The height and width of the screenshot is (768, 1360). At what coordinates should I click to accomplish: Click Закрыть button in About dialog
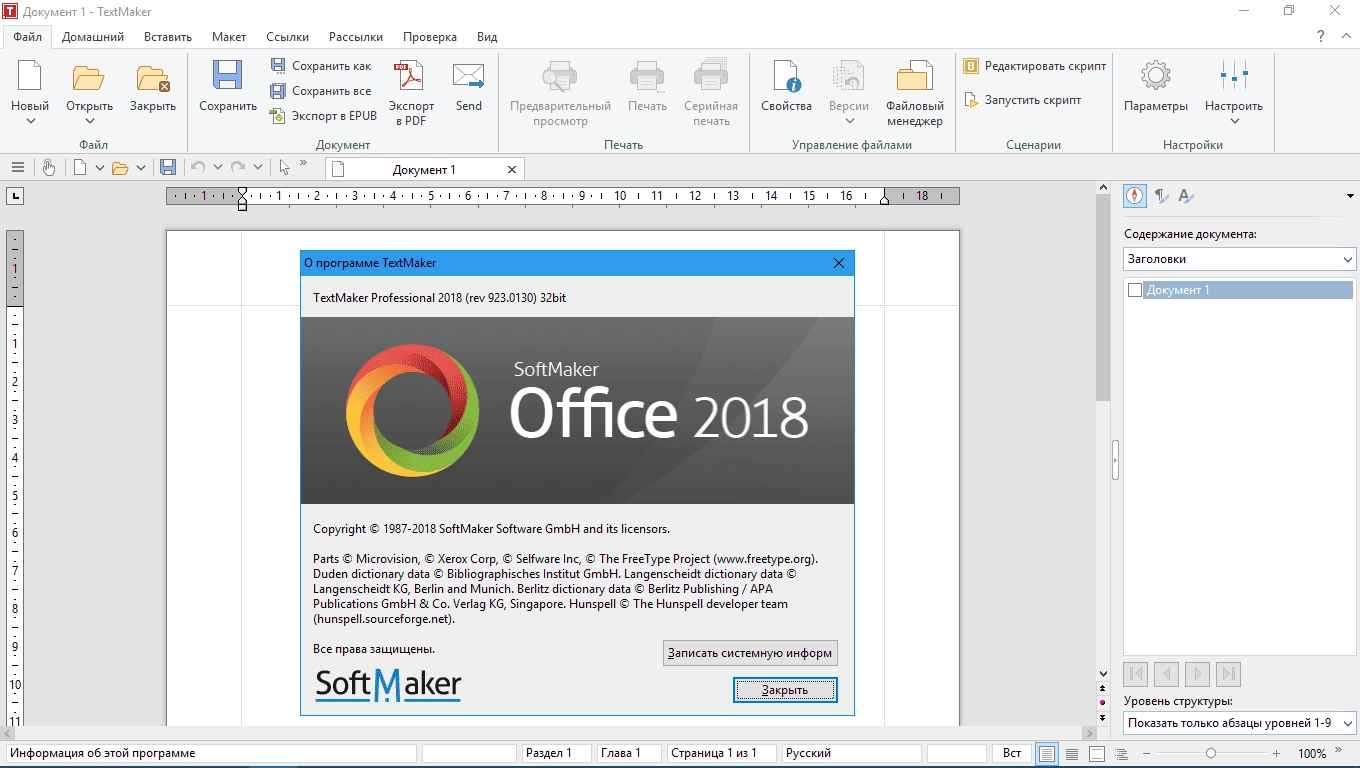pos(785,690)
